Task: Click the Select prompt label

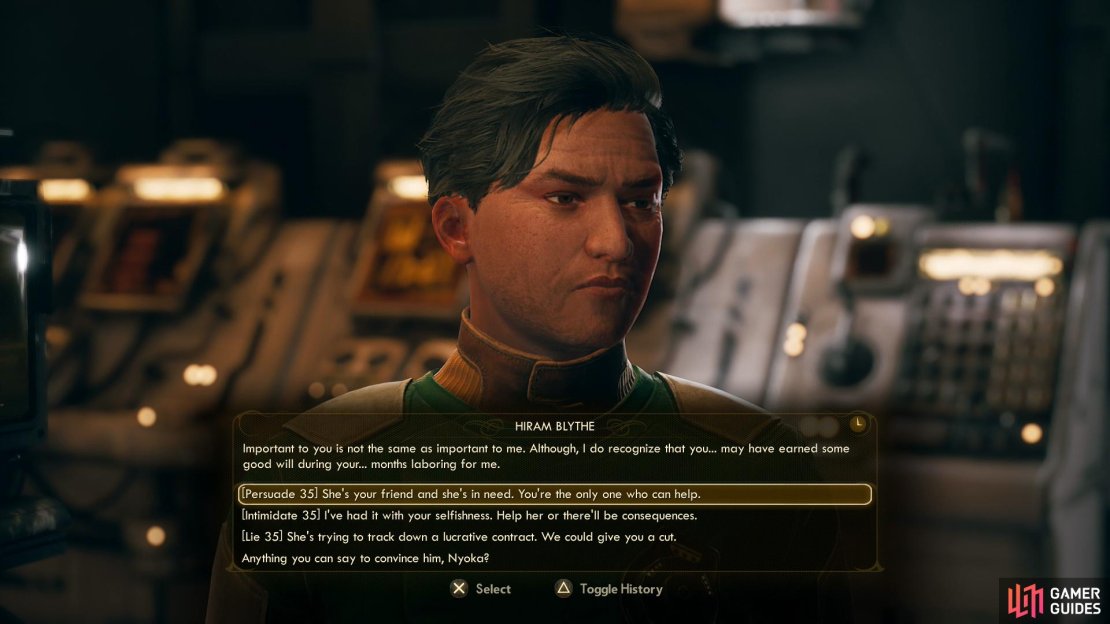Action: coord(493,589)
